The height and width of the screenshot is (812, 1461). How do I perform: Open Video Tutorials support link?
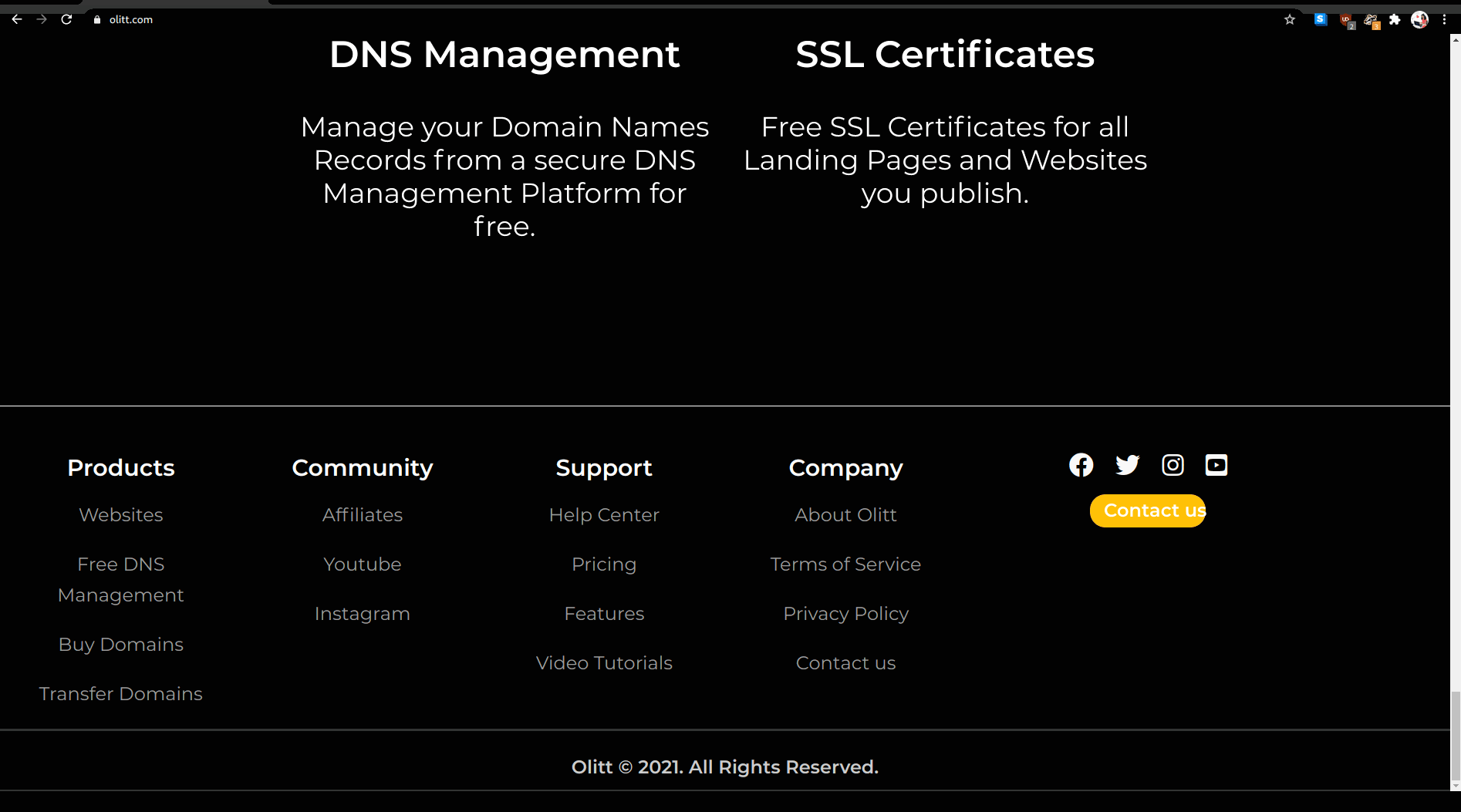coord(604,663)
